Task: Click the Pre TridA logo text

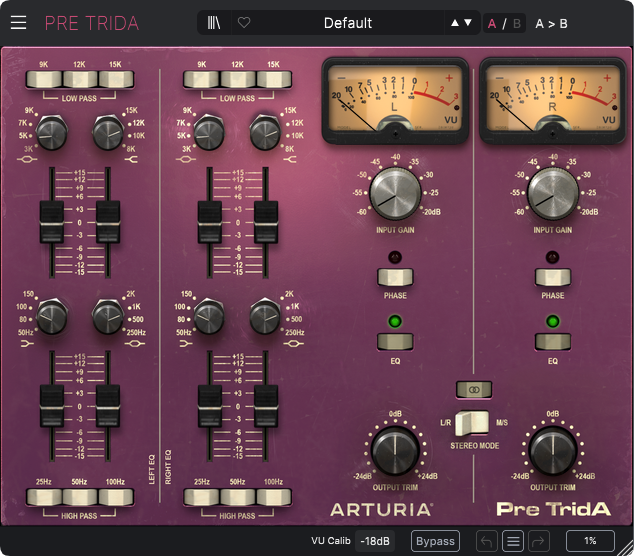Action: [x=554, y=509]
